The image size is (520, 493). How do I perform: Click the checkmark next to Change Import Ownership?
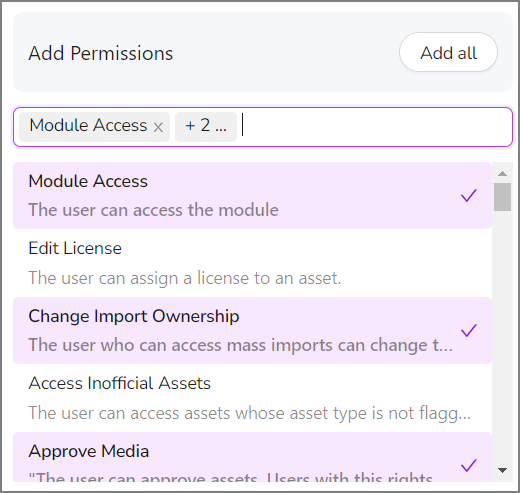pos(469,330)
